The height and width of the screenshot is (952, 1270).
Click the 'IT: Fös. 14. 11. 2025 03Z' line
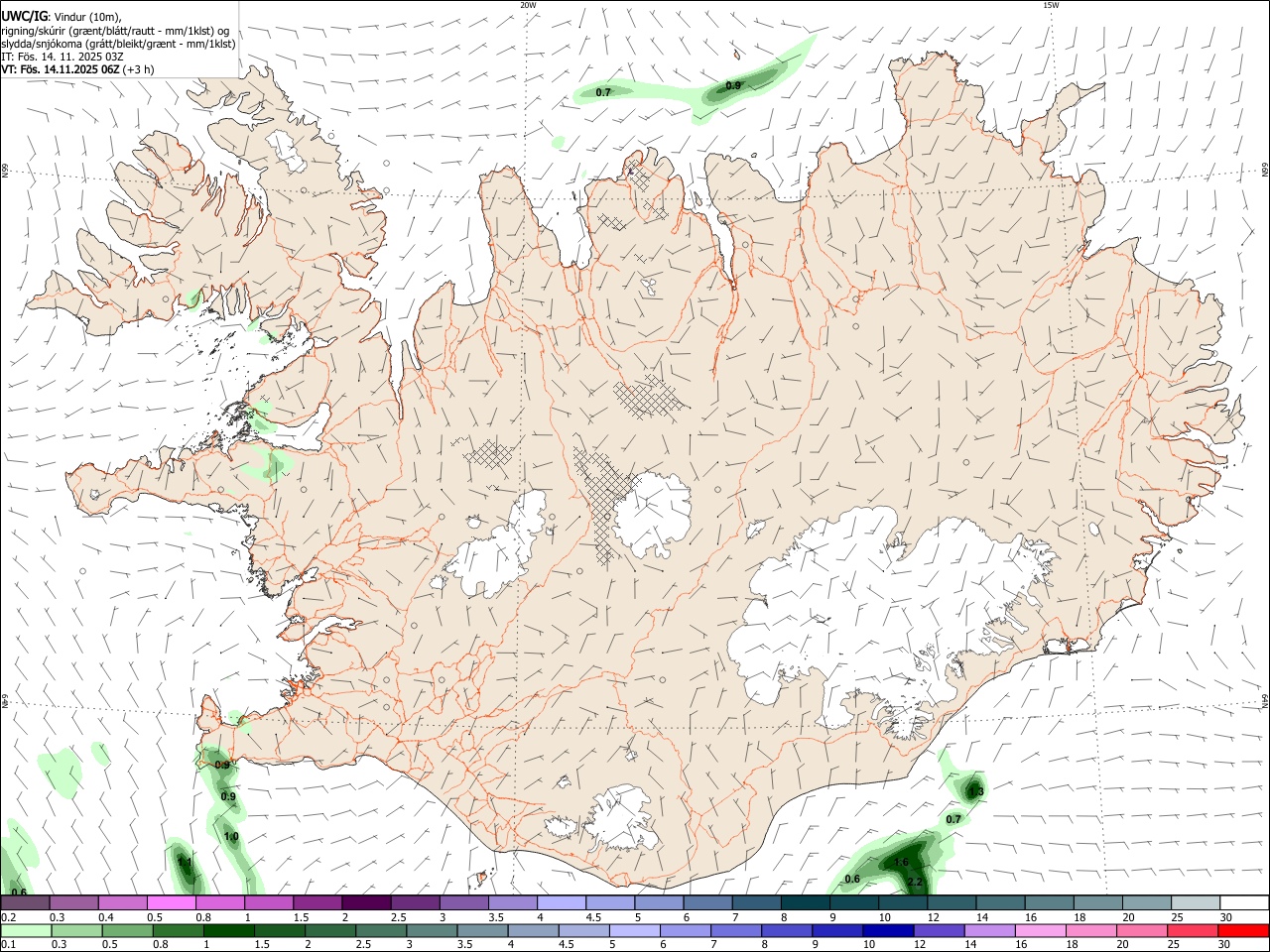pos(63,57)
